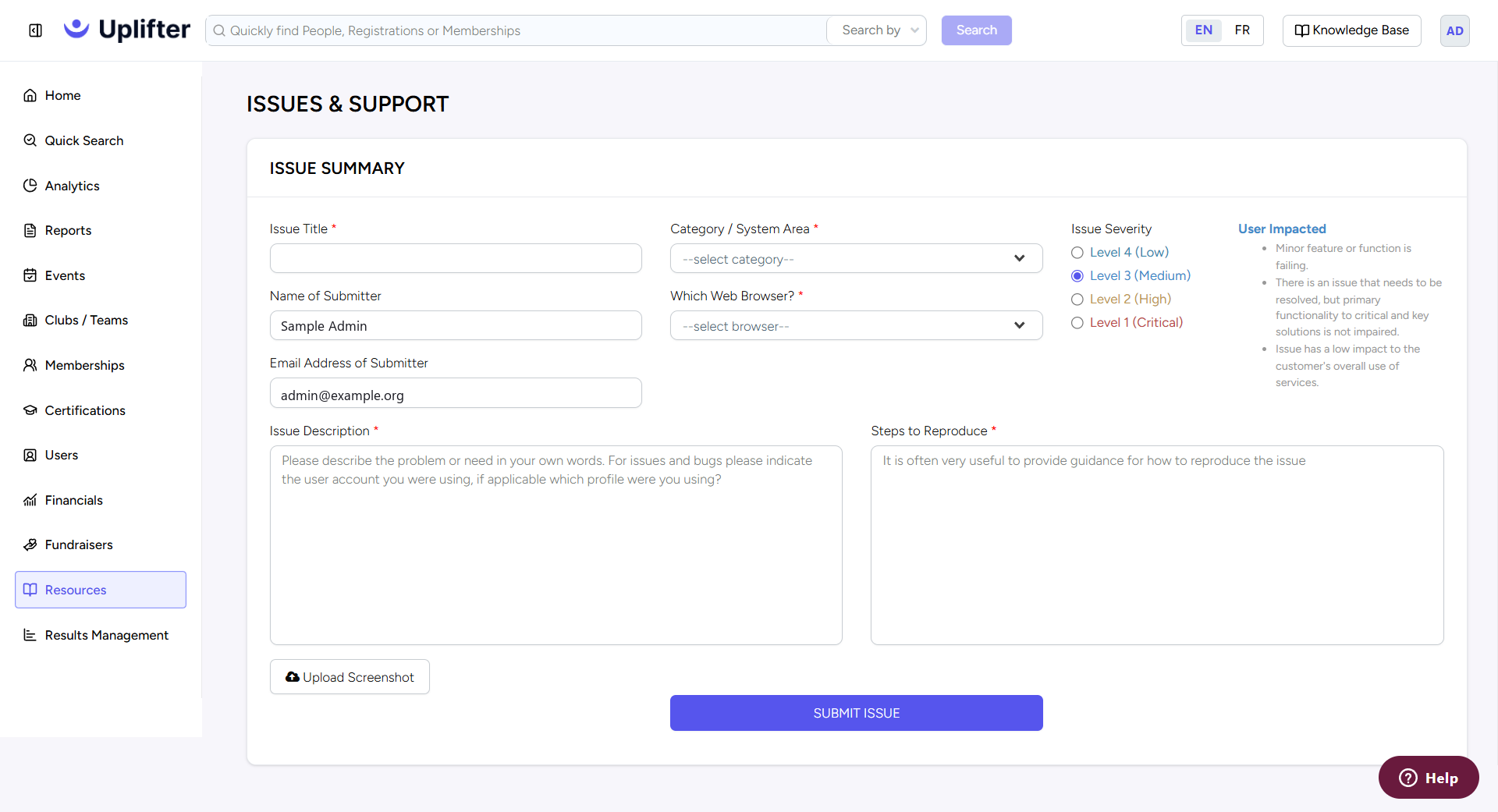Open the Help widget

1429,778
